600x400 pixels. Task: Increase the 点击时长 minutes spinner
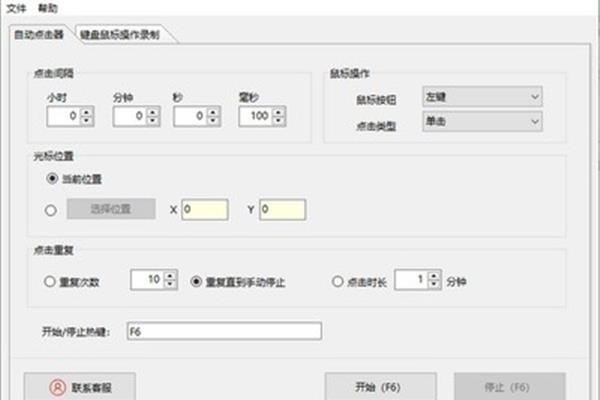pos(434,276)
